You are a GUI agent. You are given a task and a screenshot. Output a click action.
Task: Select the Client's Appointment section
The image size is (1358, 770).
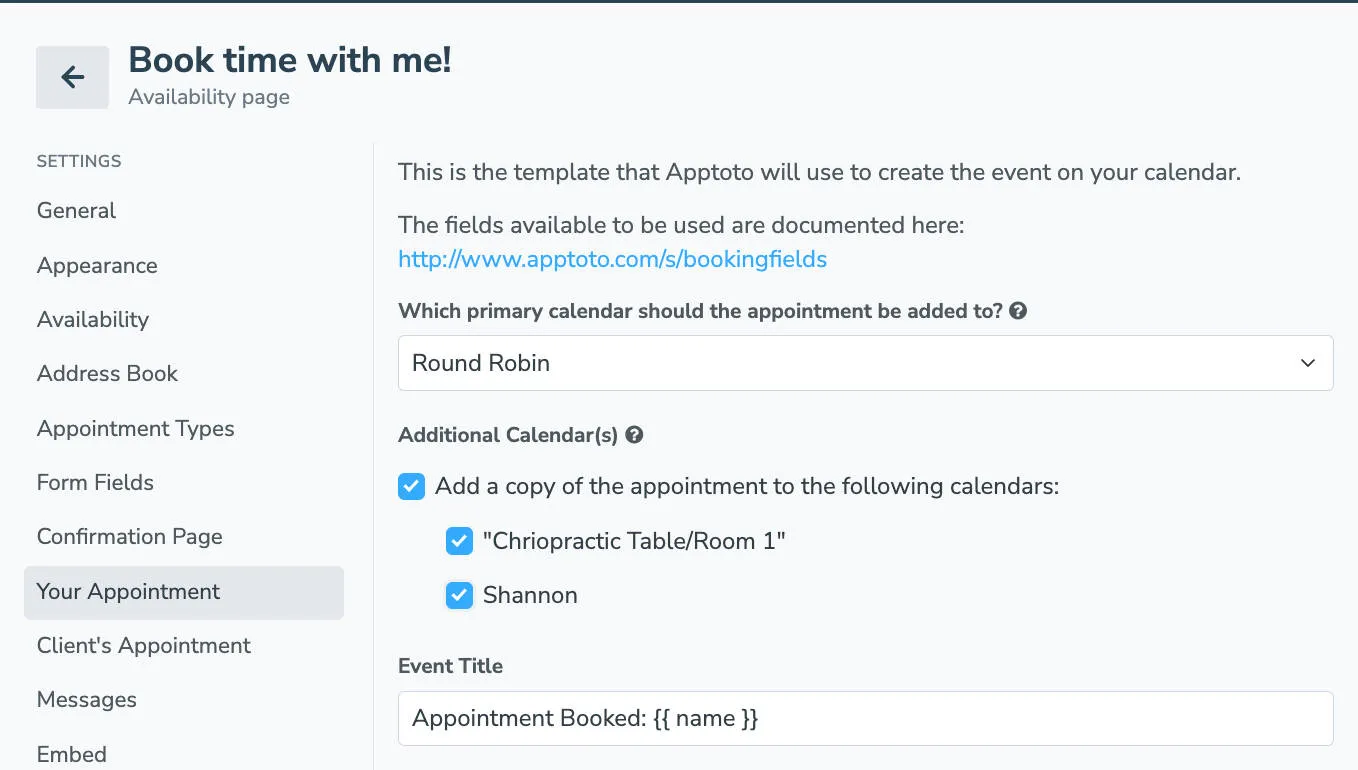pos(143,645)
